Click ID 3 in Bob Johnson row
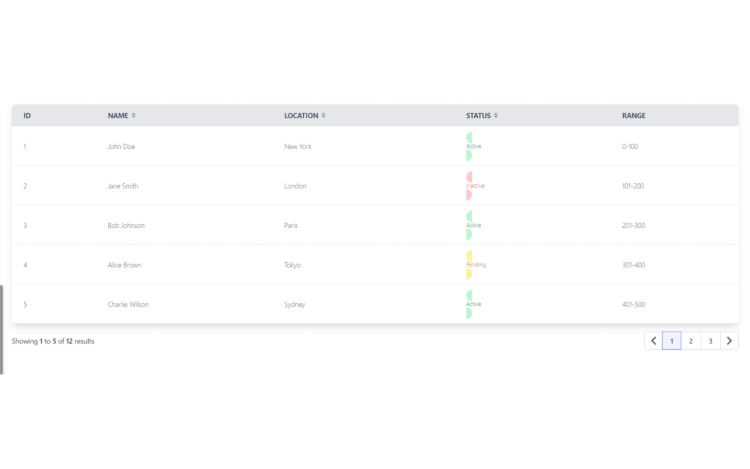750x469 pixels. (x=25, y=225)
